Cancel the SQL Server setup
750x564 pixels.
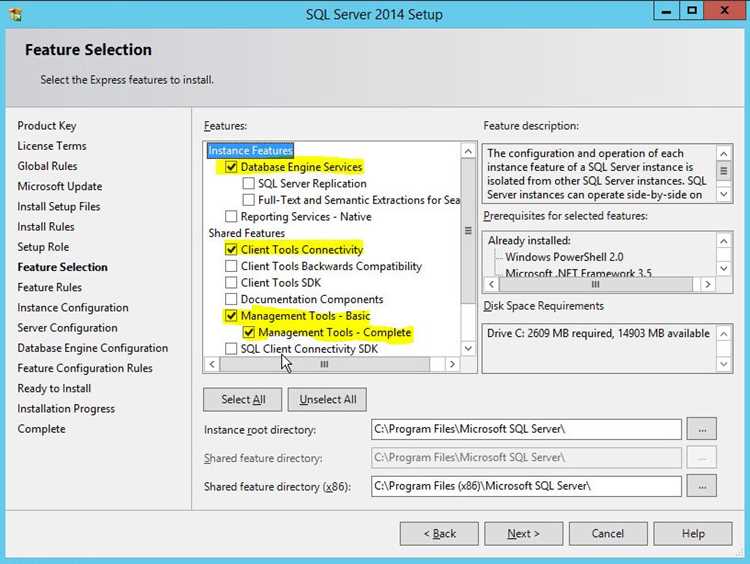[608, 533]
